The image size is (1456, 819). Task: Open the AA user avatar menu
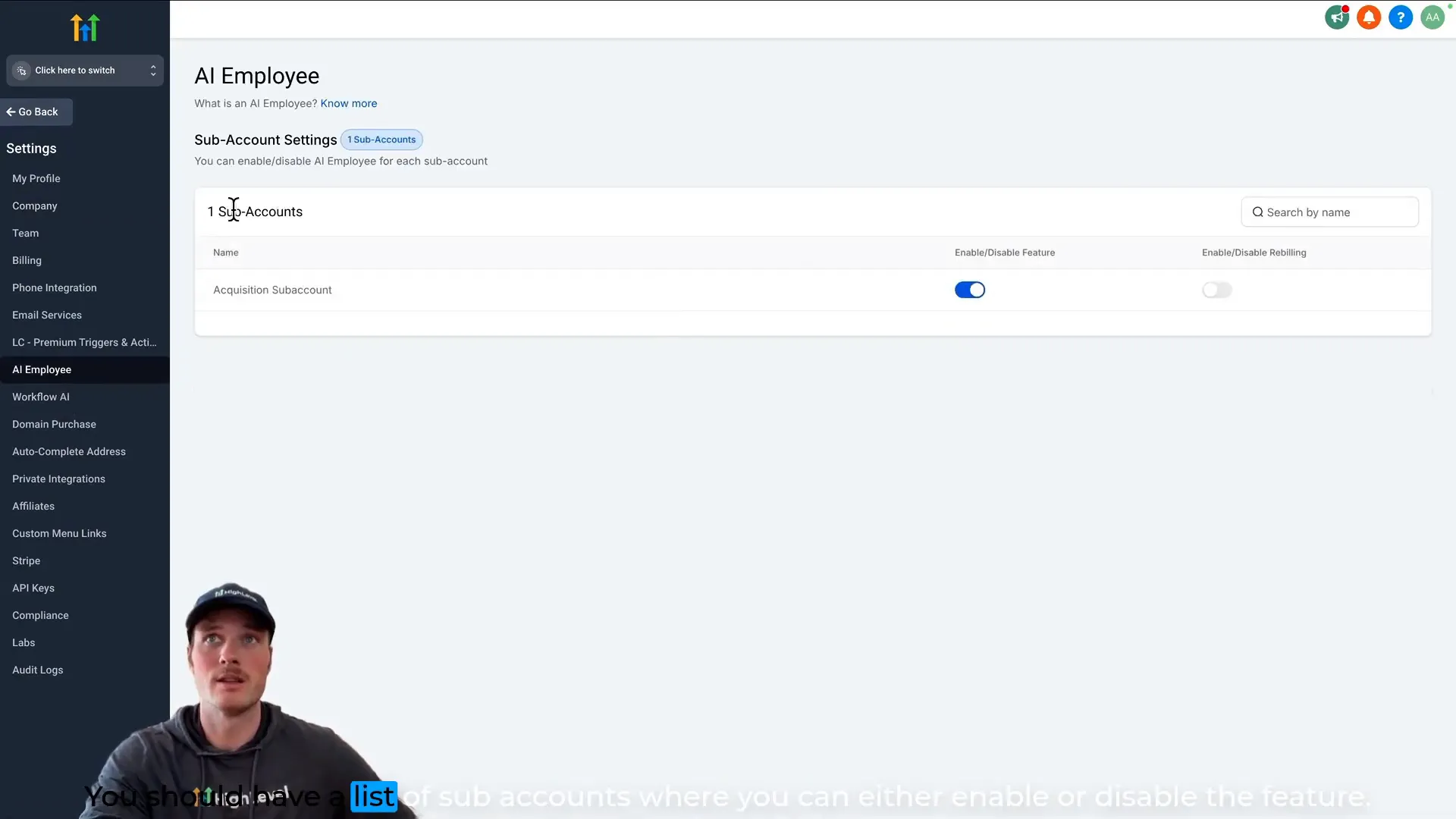(x=1432, y=17)
